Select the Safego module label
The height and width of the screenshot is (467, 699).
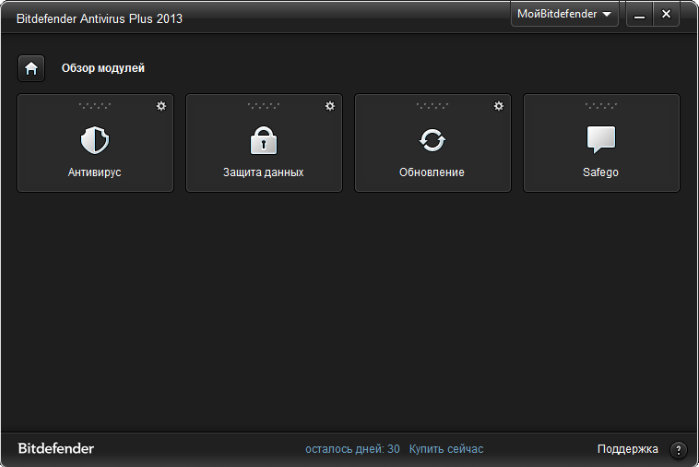click(601, 172)
